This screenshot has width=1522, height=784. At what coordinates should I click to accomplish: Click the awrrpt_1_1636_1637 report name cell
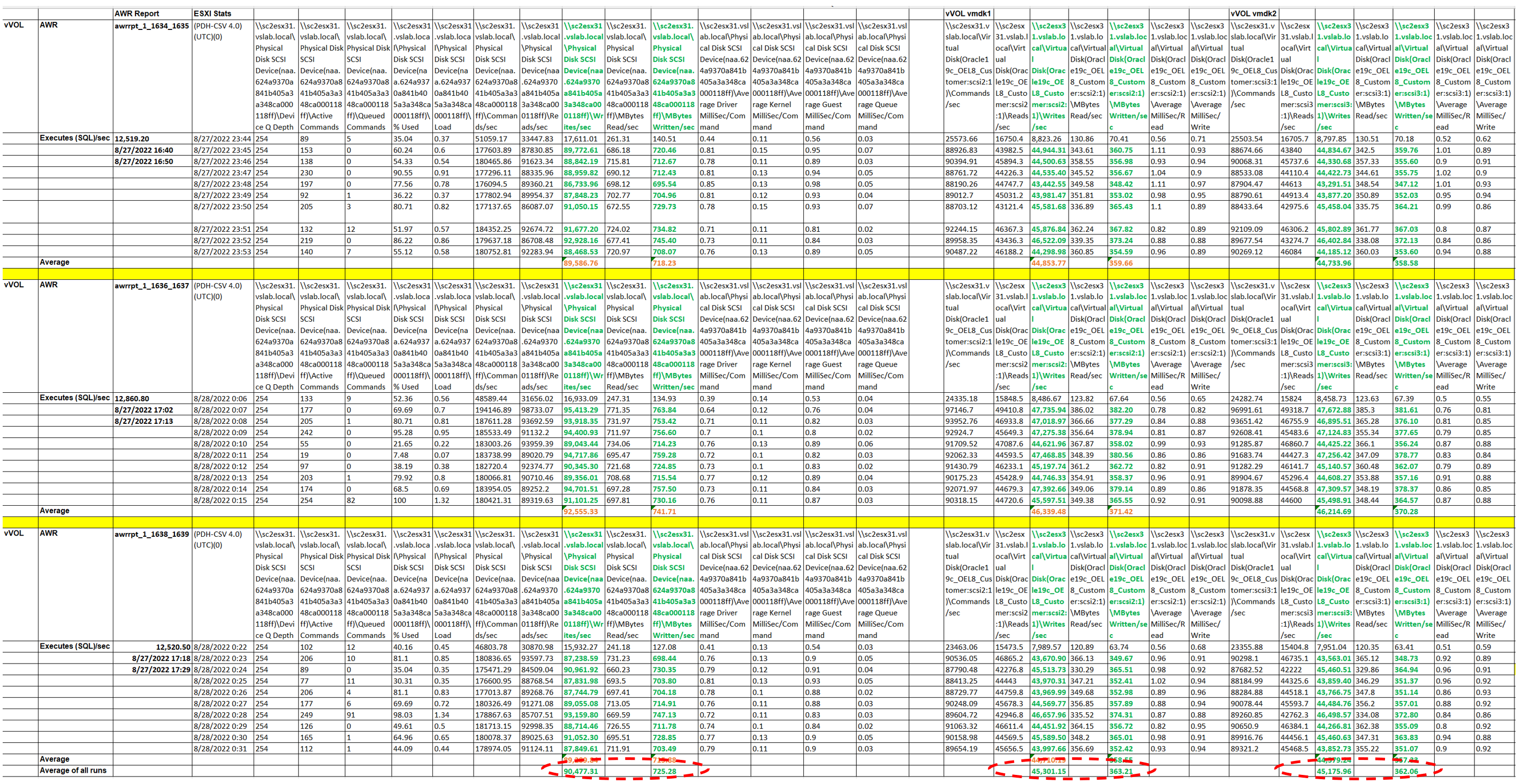pyautogui.click(x=152, y=286)
